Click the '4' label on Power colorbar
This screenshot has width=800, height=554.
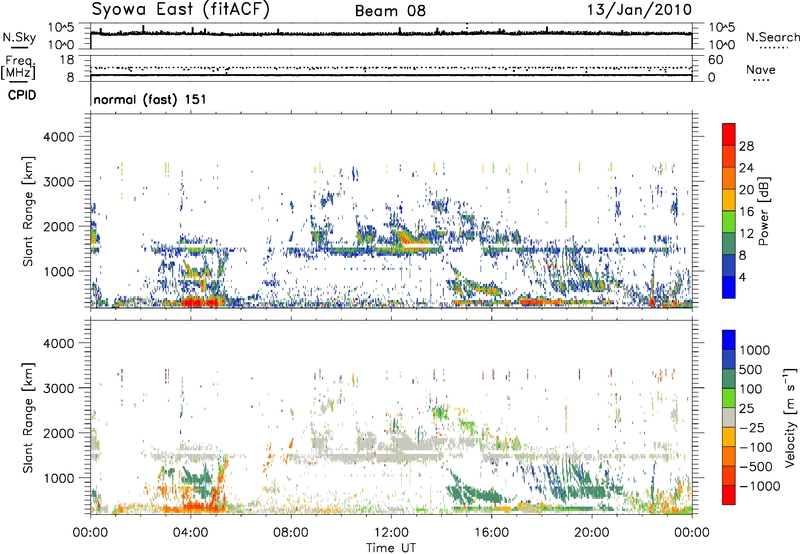point(742,278)
